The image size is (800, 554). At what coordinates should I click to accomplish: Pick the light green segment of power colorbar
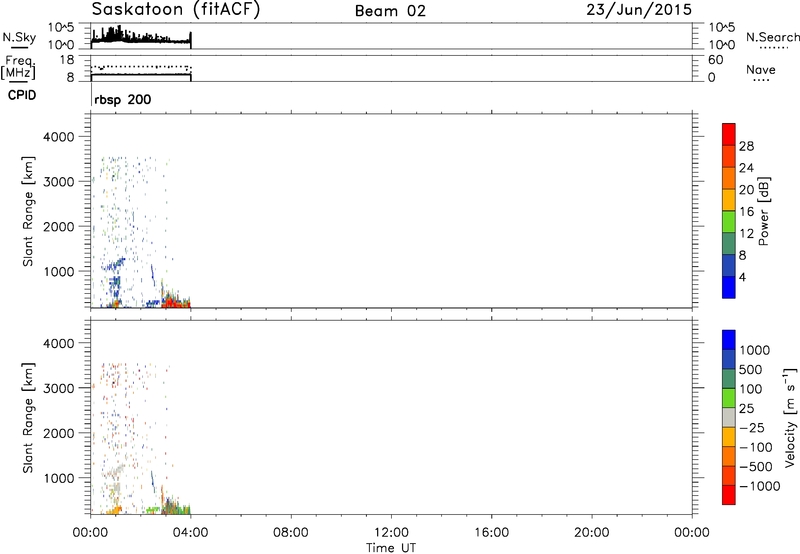(x=729, y=222)
